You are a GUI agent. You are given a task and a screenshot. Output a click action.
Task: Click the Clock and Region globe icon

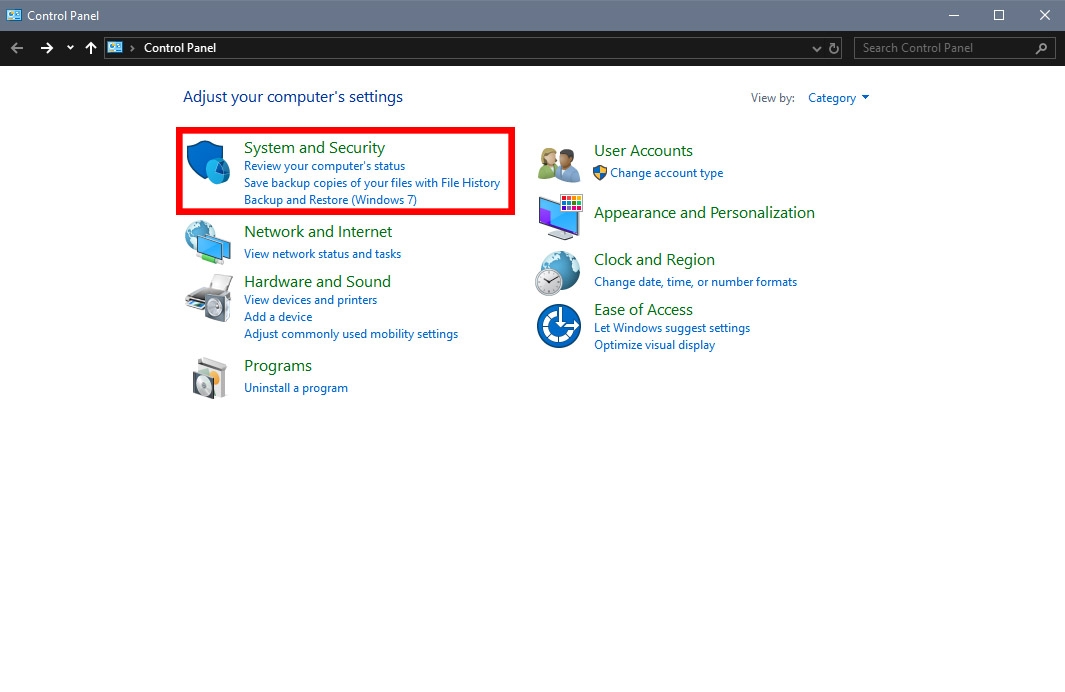pyautogui.click(x=558, y=272)
